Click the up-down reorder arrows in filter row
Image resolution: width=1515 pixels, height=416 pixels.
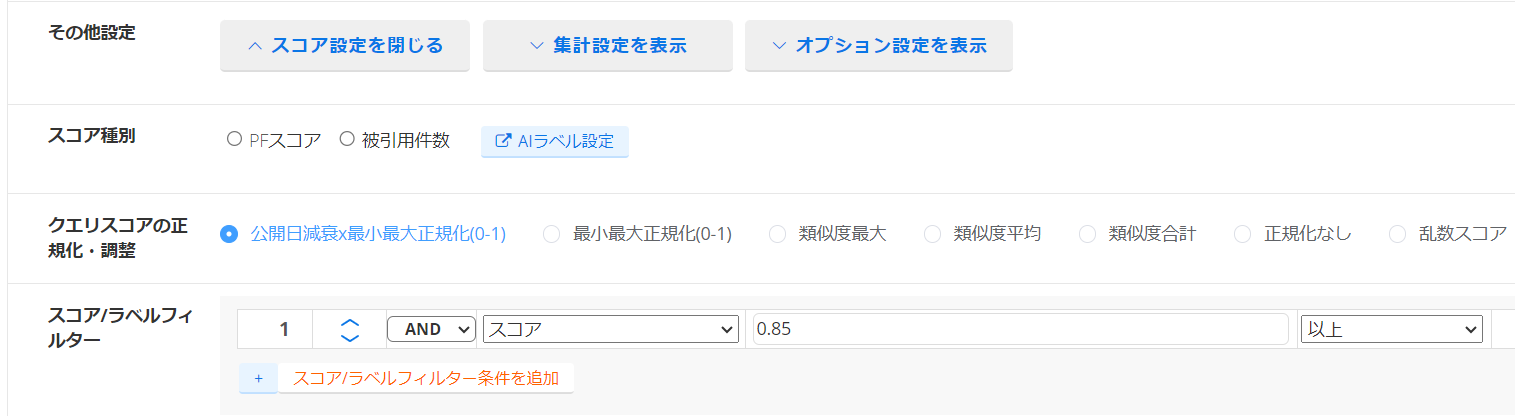[349, 329]
